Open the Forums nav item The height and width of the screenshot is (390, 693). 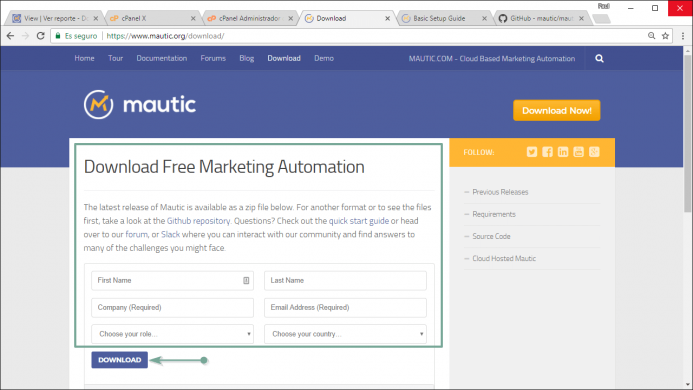(x=213, y=58)
